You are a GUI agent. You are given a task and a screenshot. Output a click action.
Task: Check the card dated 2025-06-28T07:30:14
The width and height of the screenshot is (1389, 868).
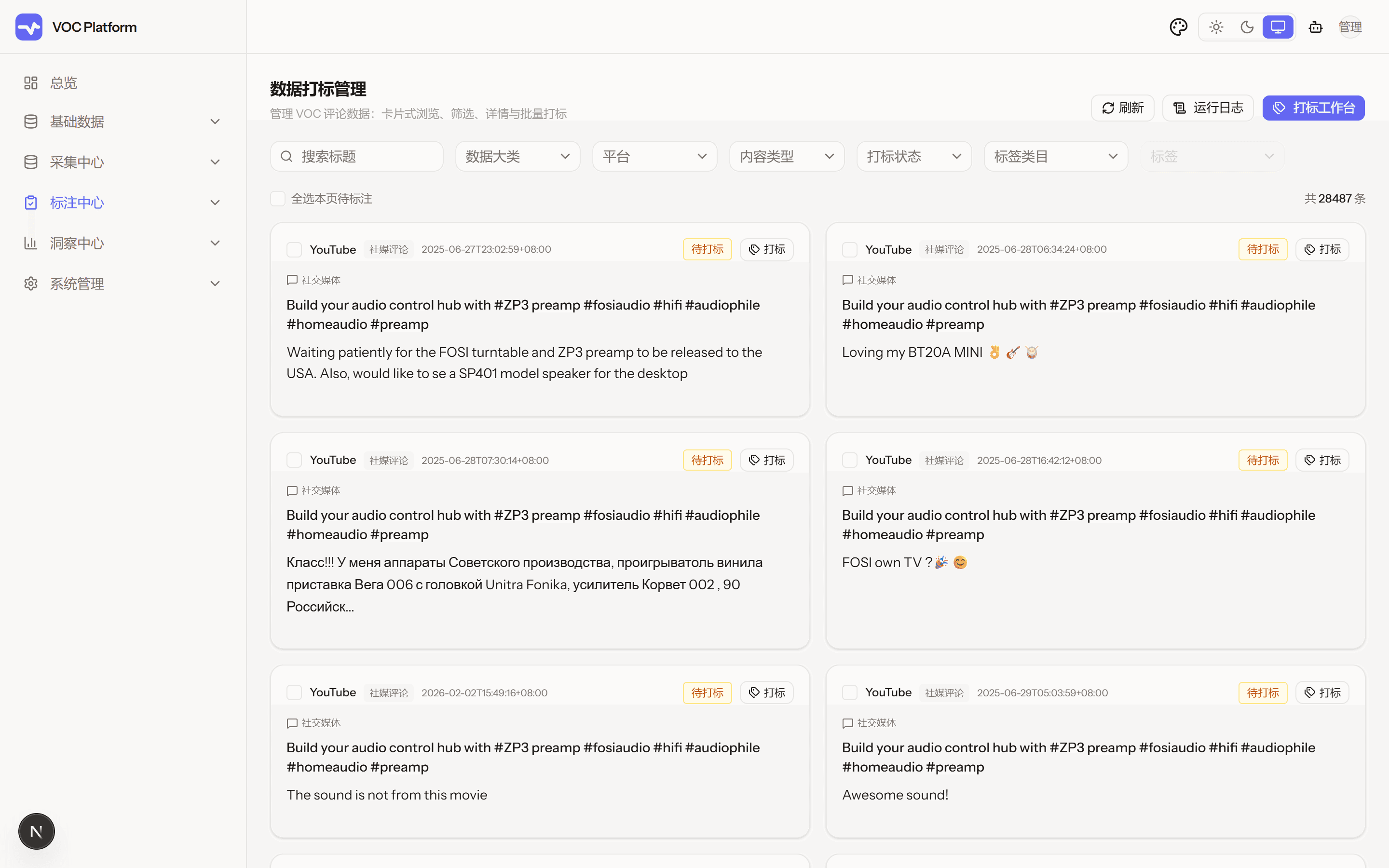click(295, 461)
